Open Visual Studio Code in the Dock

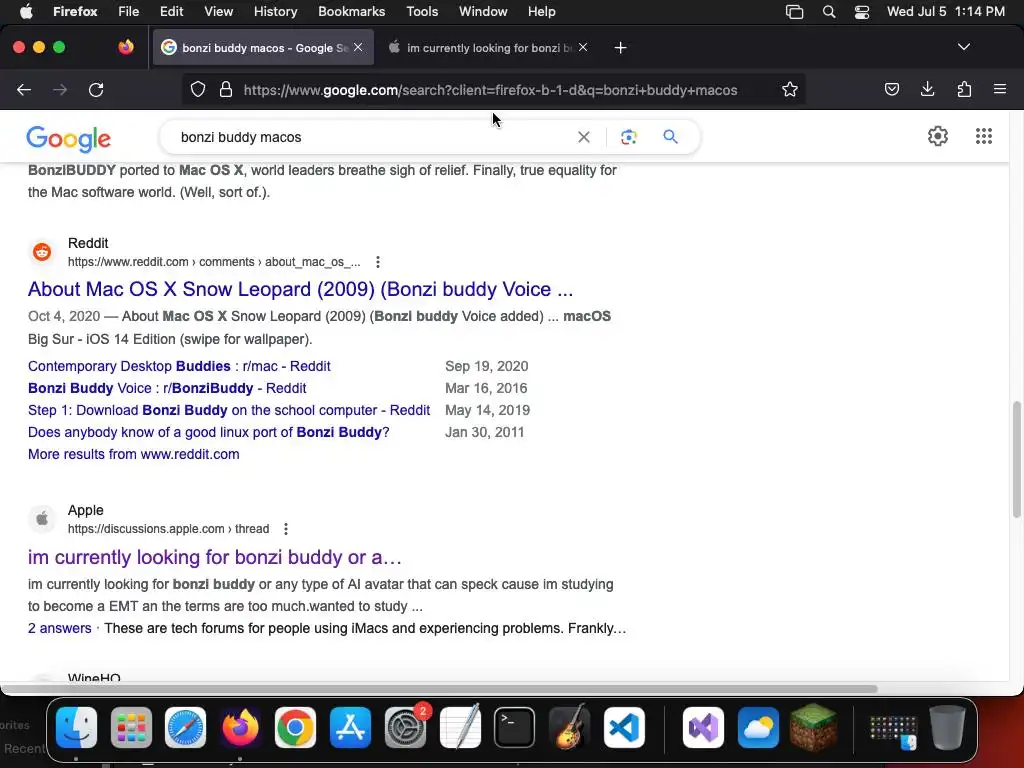[624, 728]
